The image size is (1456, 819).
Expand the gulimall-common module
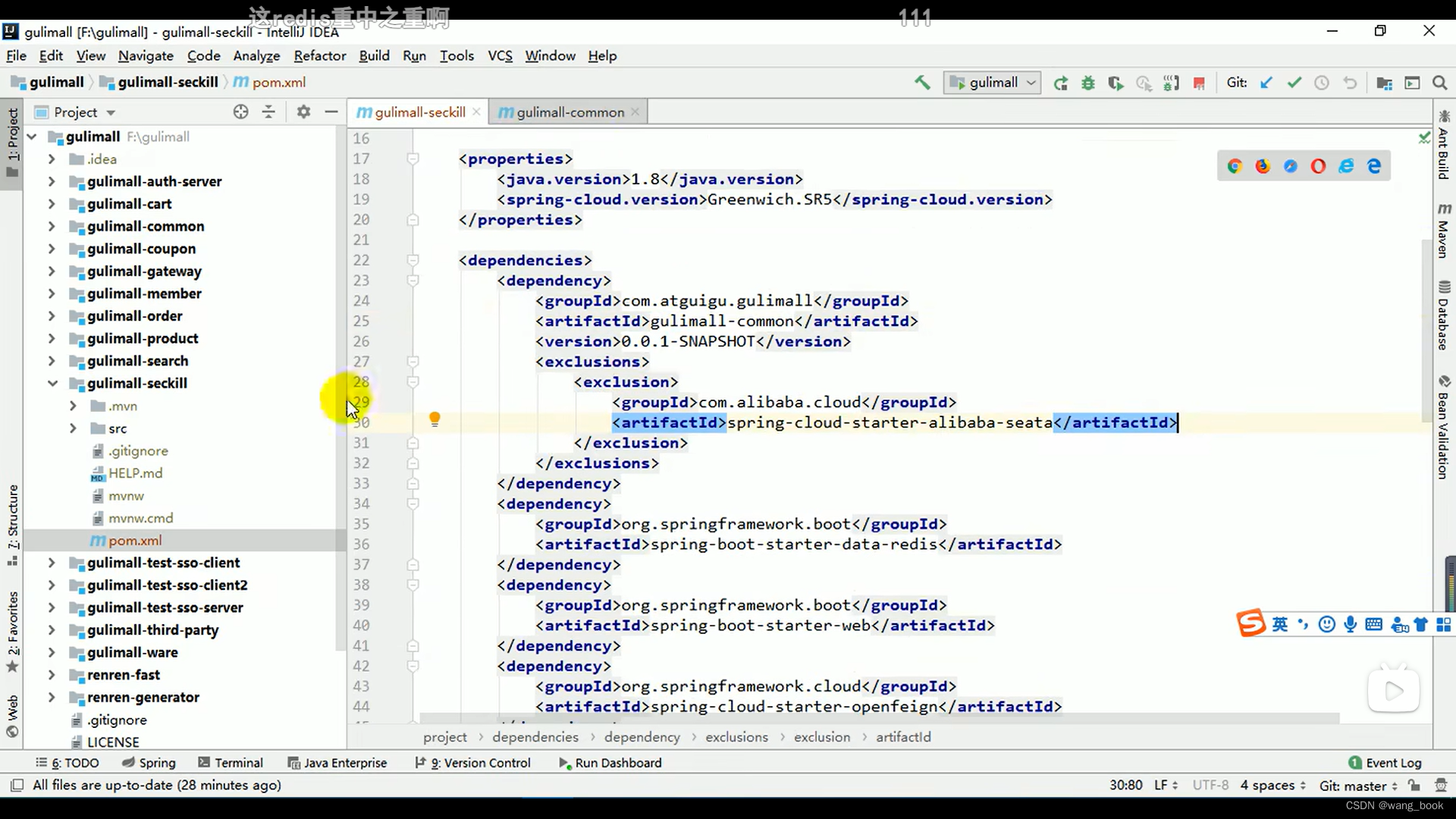(52, 227)
